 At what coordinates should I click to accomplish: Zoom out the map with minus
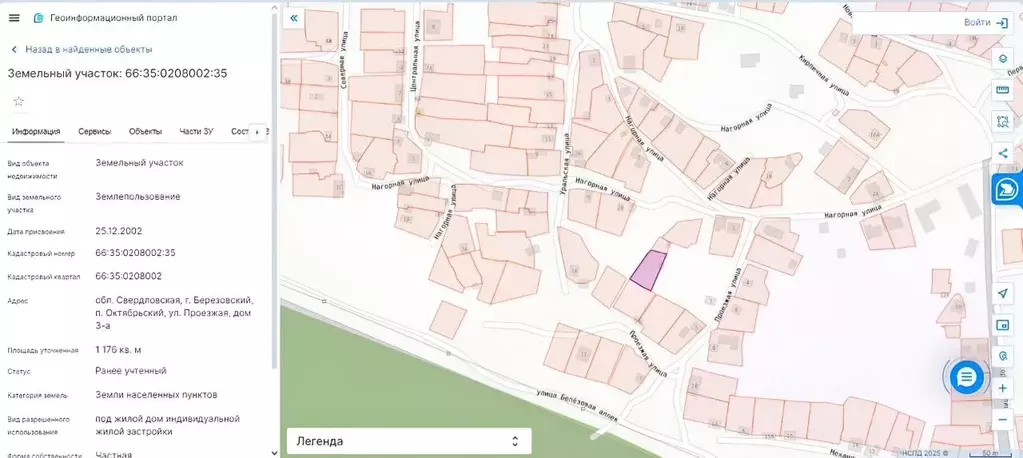pyautogui.click(x=1002, y=420)
